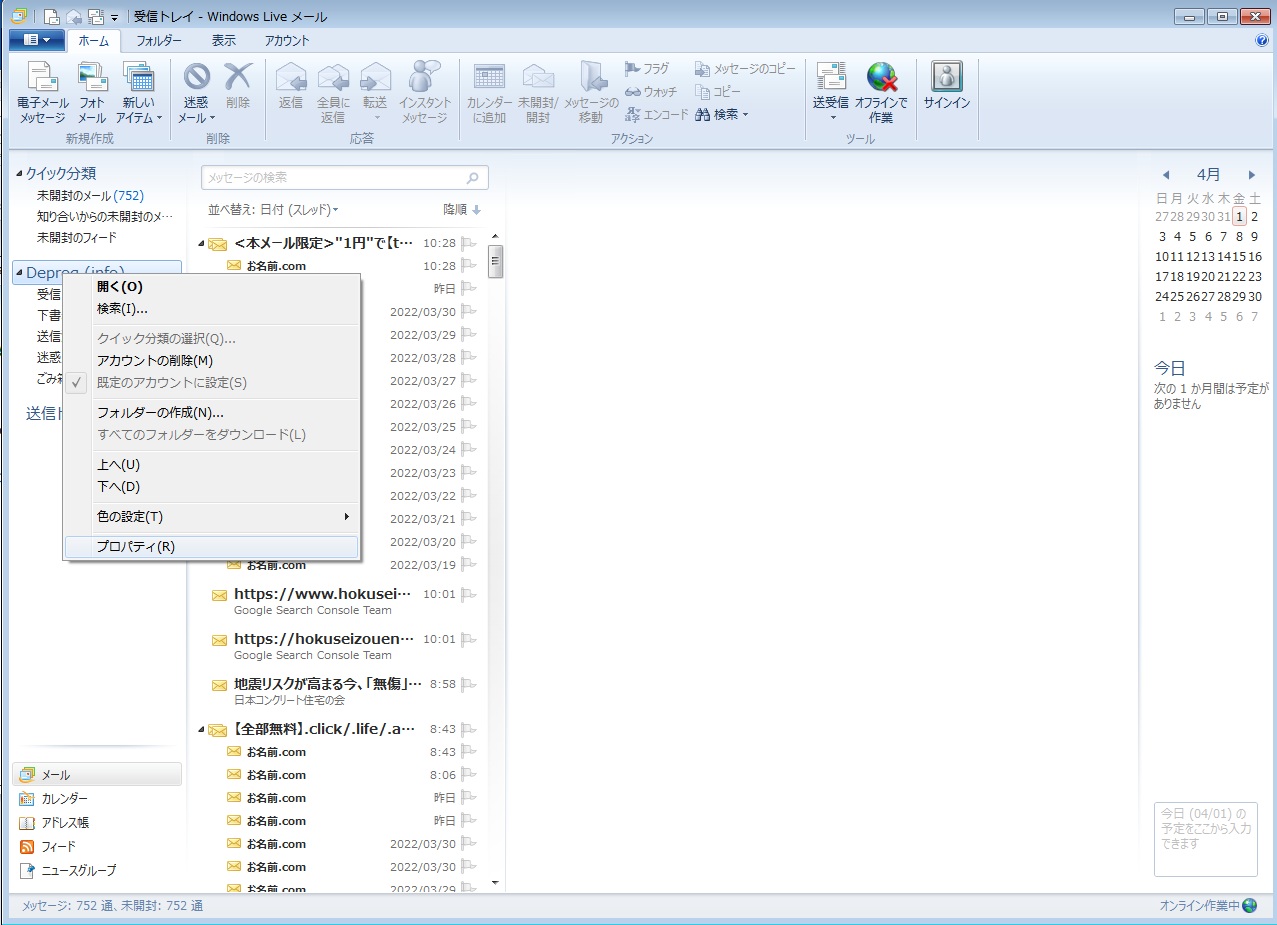Choose 開く(O) from context menu
Viewport: 1277px width, 925px height.
coord(211,287)
